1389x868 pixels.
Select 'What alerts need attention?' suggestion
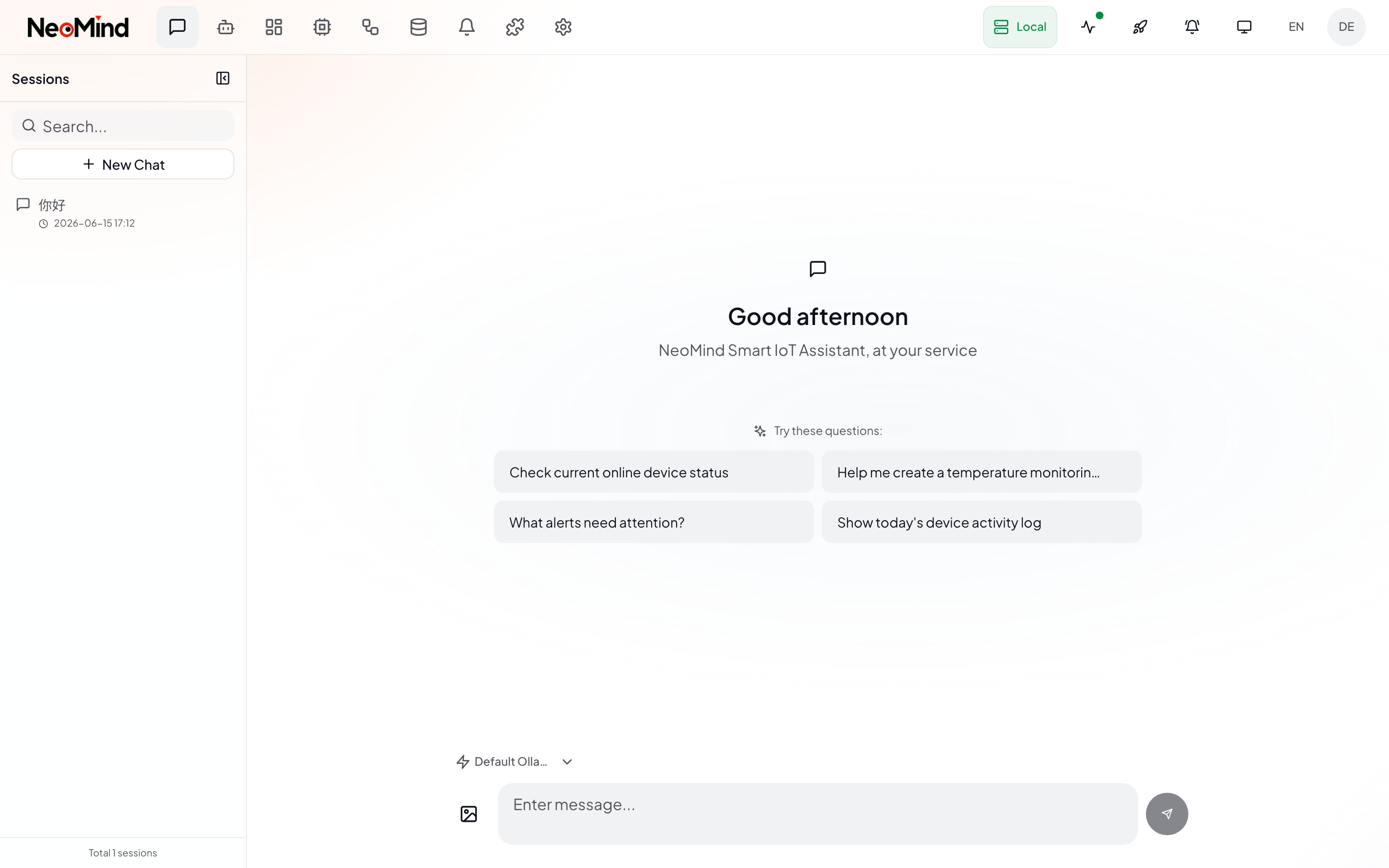point(654,522)
